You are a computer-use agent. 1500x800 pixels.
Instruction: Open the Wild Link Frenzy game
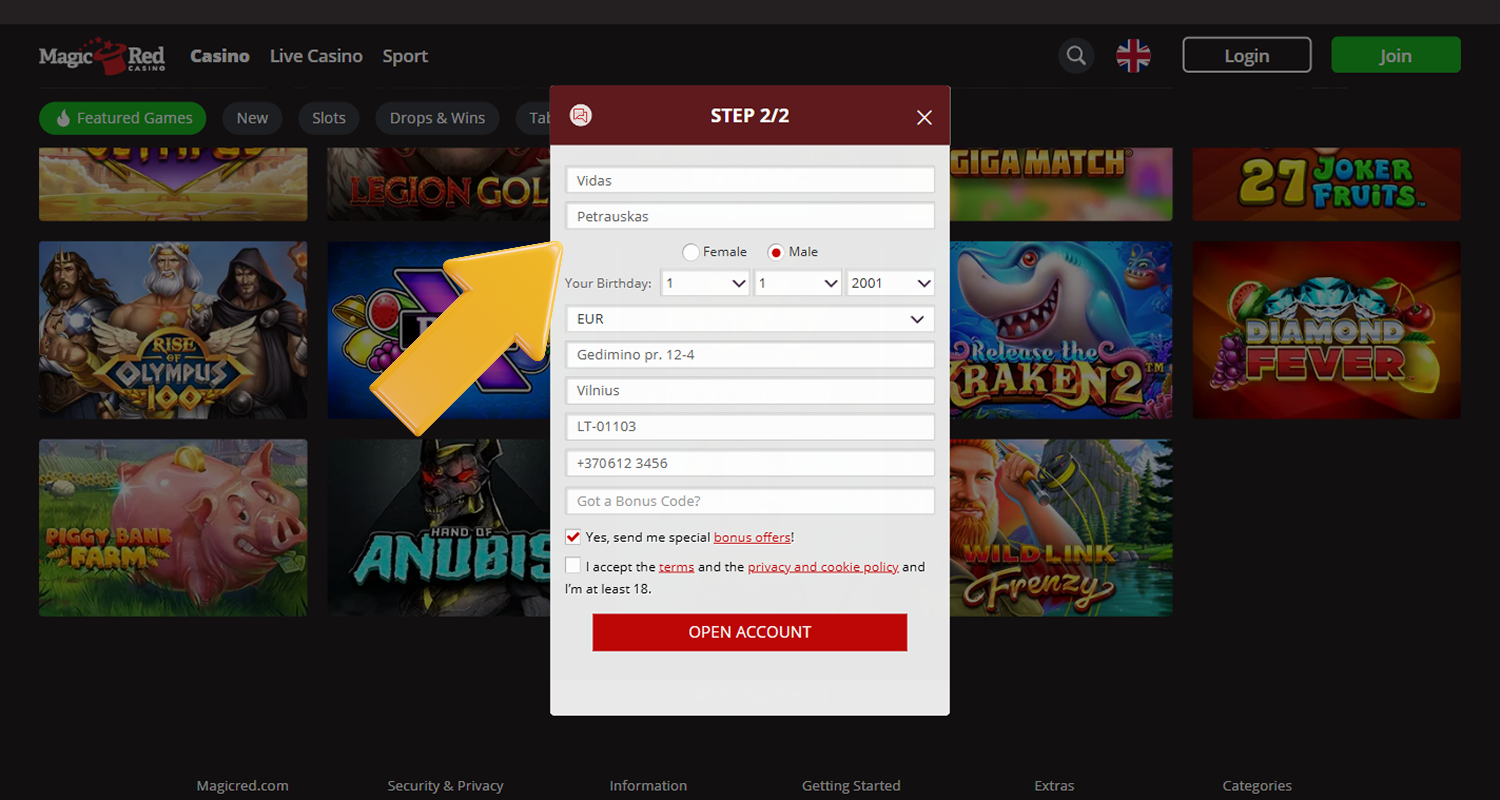(1061, 528)
